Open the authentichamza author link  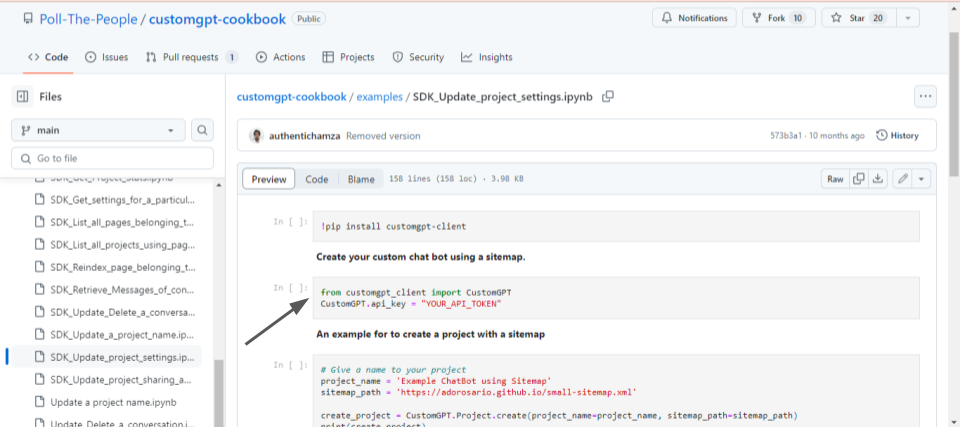[x=305, y=136]
